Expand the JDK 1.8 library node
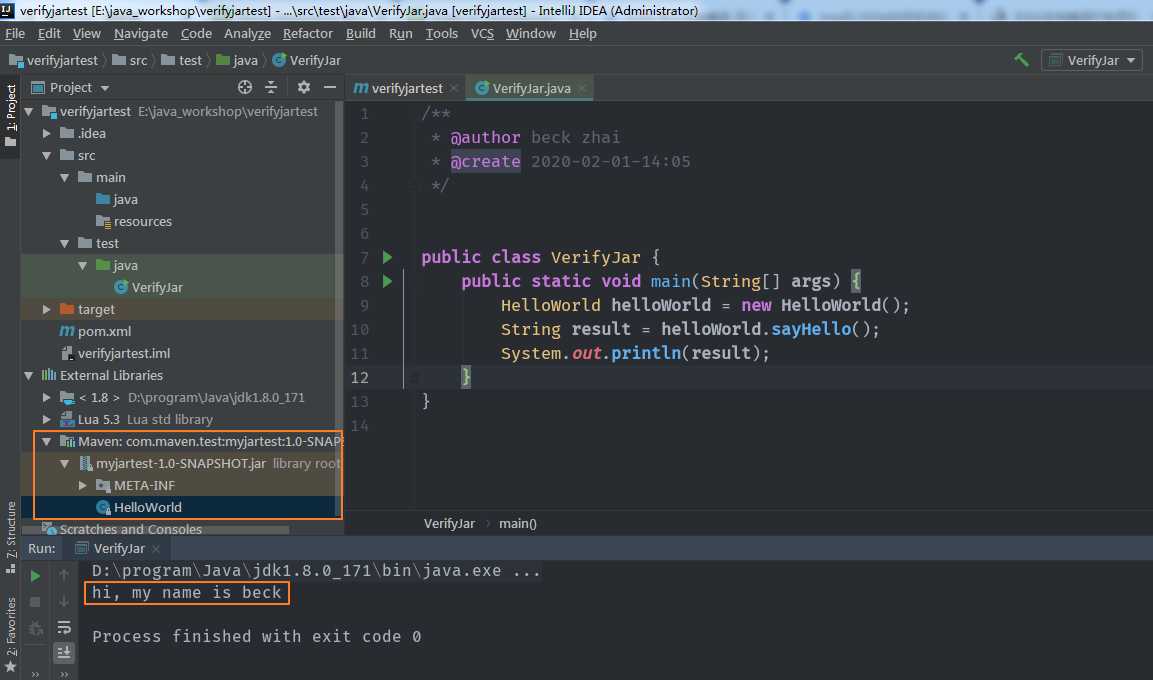 (x=46, y=398)
